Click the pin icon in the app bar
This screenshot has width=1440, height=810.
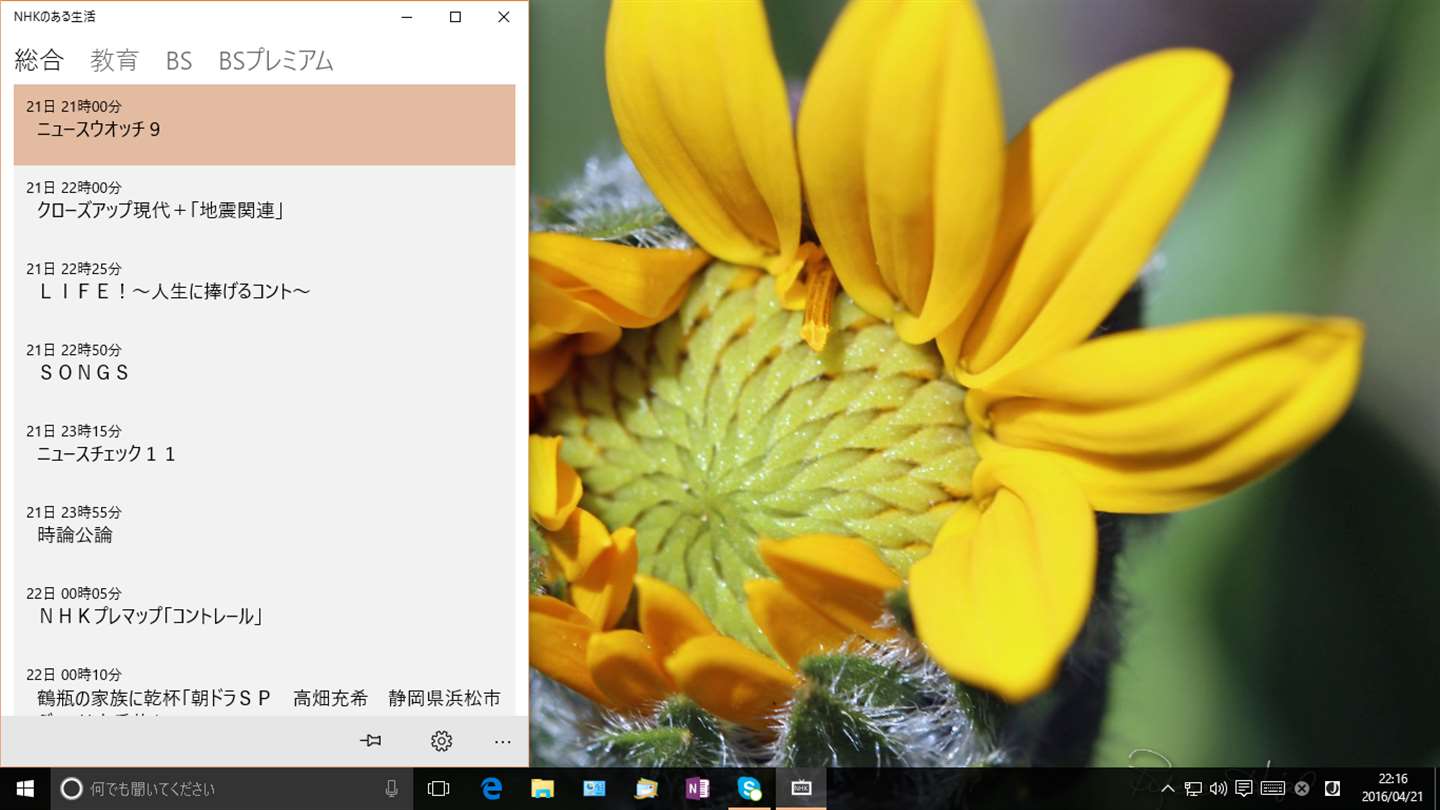tap(371, 741)
